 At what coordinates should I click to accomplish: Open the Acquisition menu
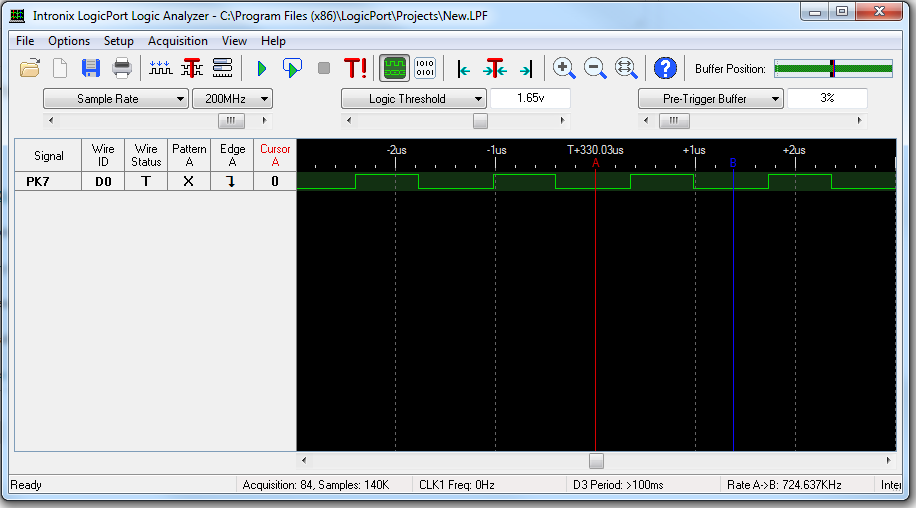click(x=178, y=41)
